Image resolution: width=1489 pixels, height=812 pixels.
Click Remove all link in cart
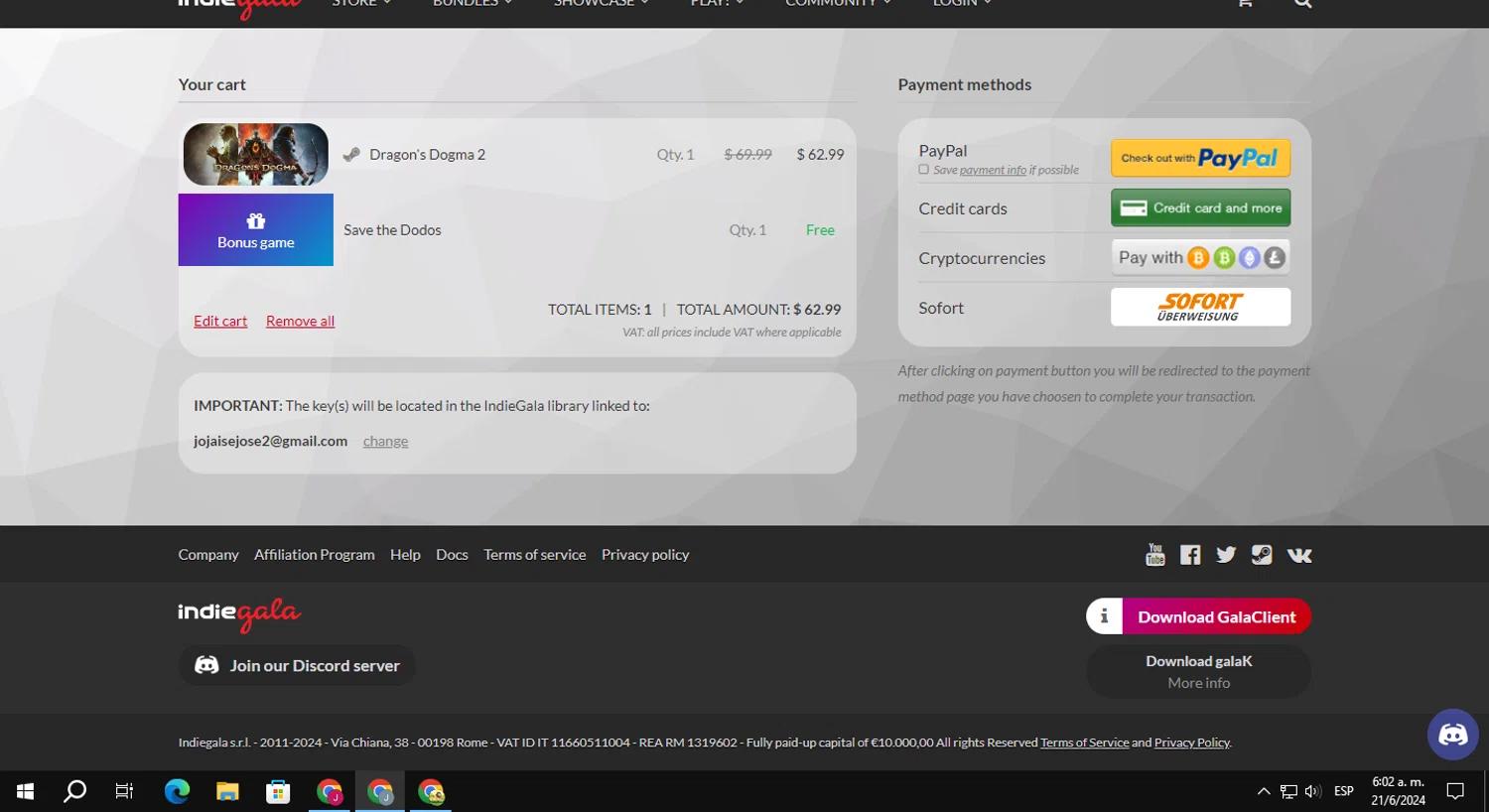(300, 321)
